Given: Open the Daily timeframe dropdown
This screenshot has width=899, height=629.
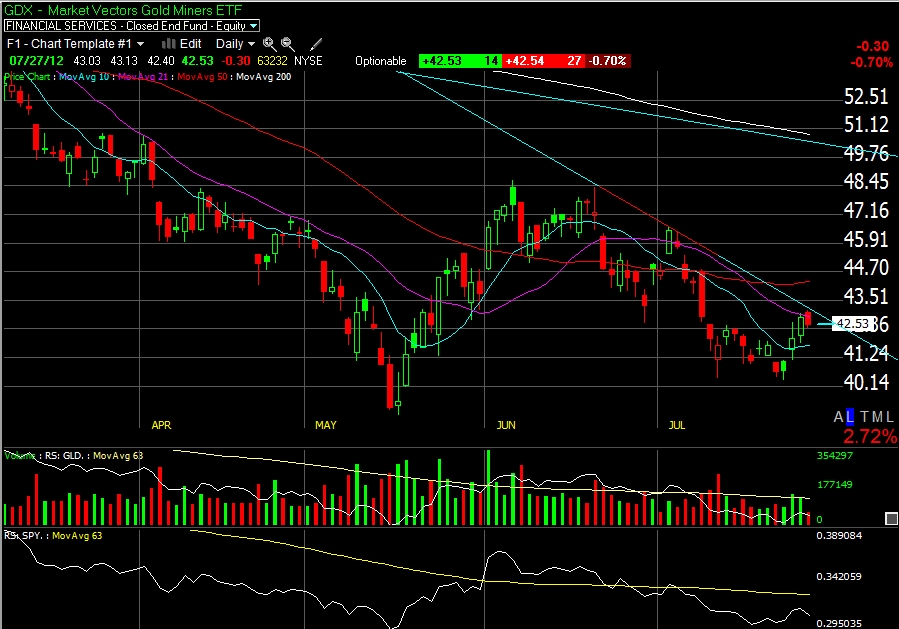Looking at the screenshot, I should [x=235, y=44].
